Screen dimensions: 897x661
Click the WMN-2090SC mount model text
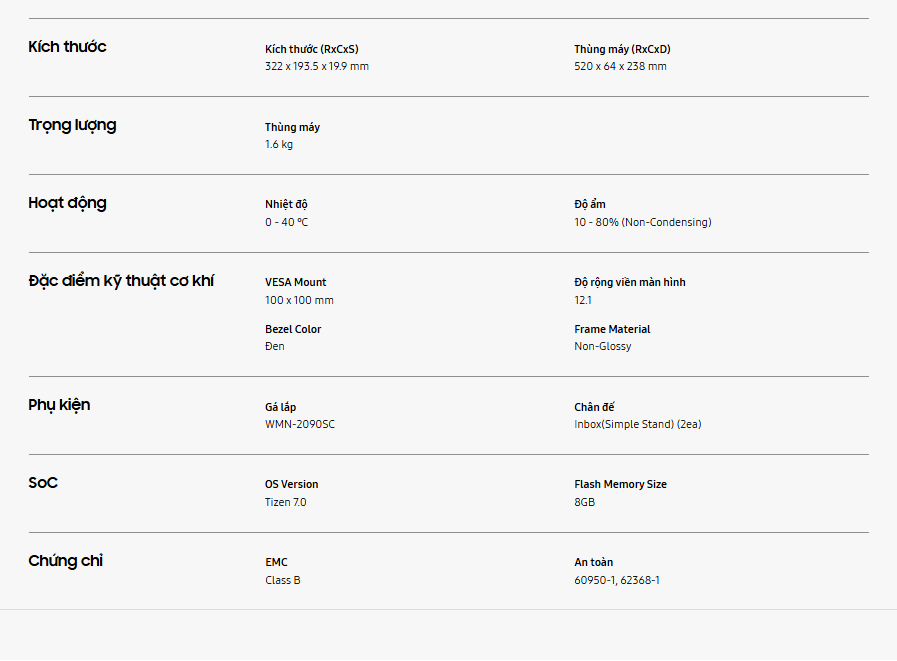300,424
